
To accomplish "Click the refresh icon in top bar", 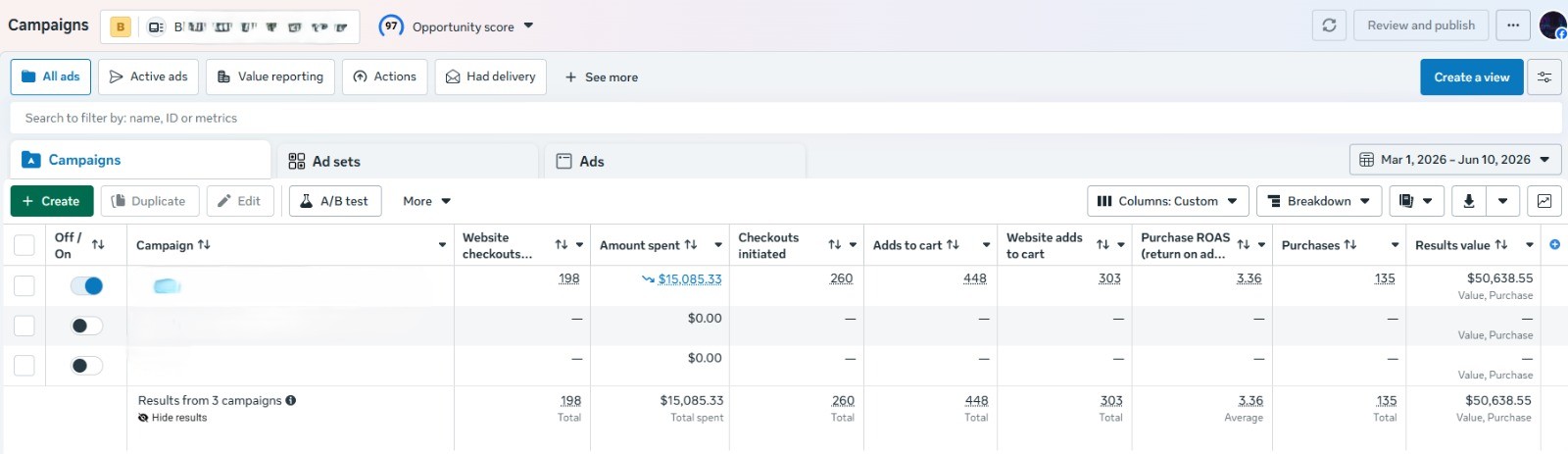I will [1329, 25].
